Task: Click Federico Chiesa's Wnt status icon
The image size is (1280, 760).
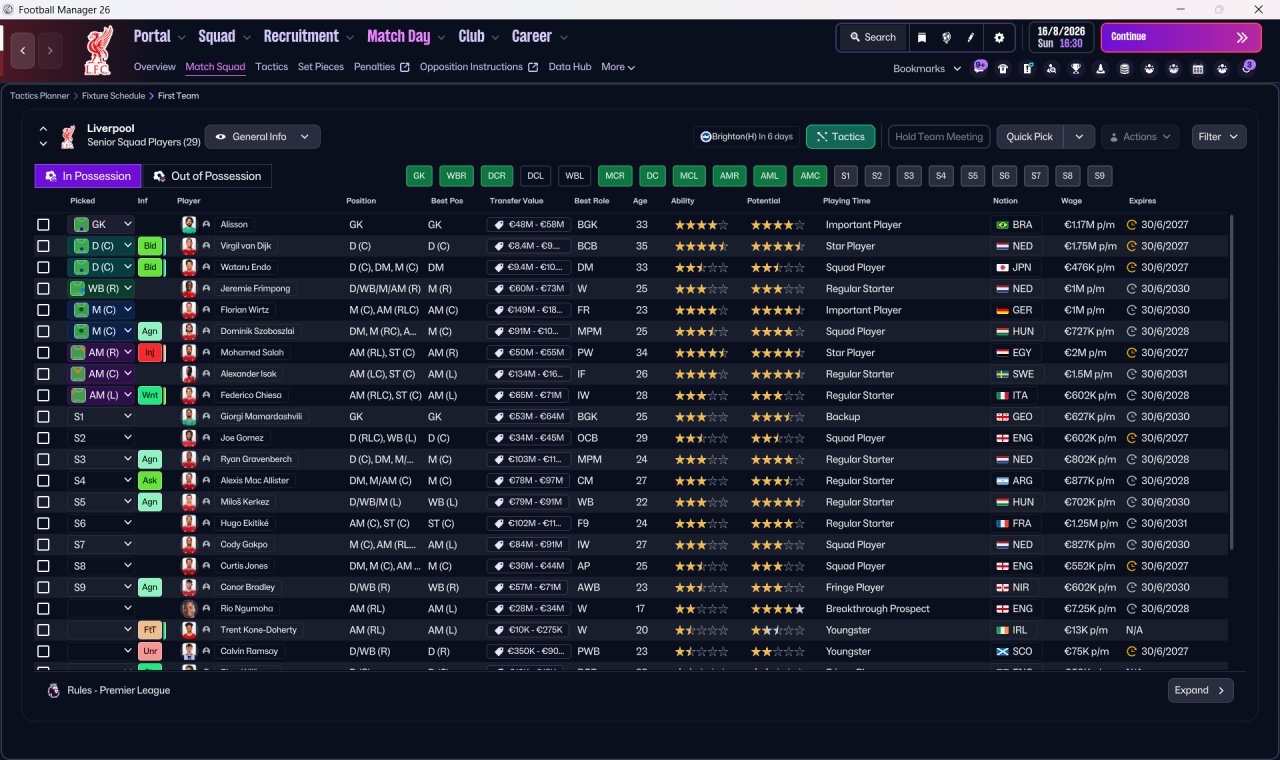Action: (151, 395)
